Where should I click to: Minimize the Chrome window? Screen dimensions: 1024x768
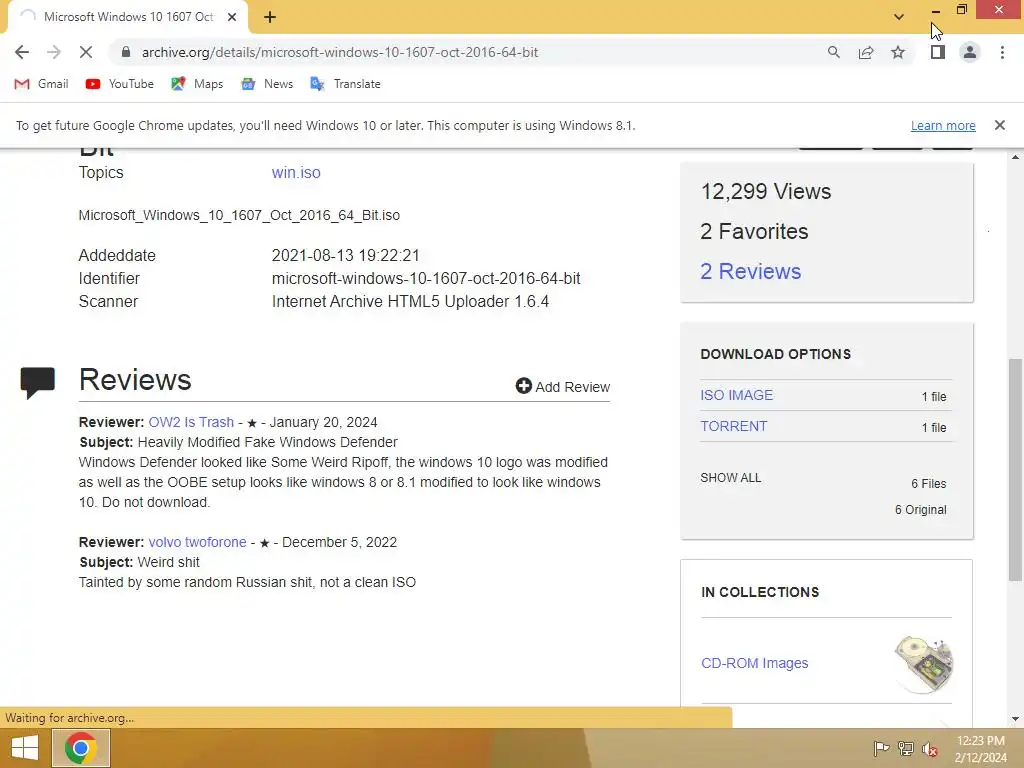coord(935,10)
